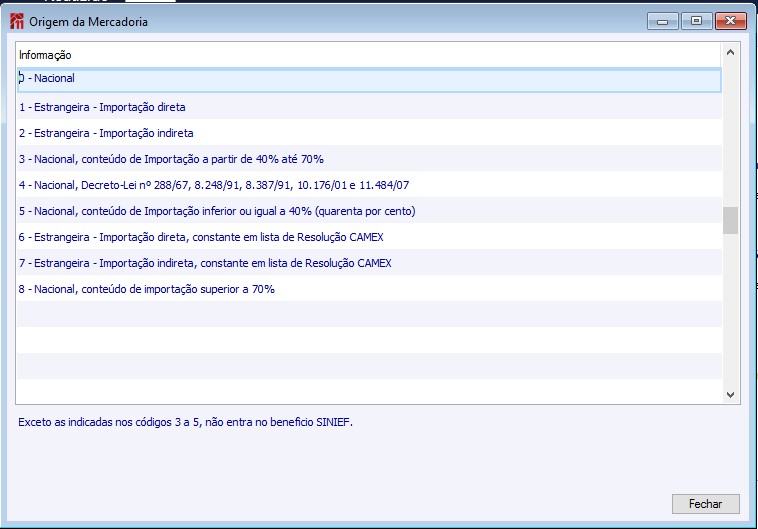The image size is (758, 529).
Task: Choose row 8 importação superior a 70%
Action: coord(369,289)
